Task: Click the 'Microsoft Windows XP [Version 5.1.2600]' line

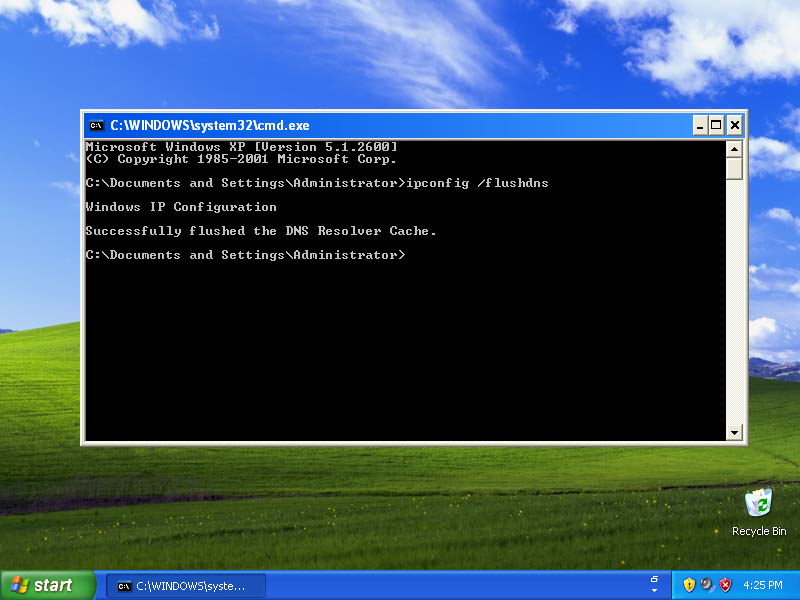Action: [241, 147]
